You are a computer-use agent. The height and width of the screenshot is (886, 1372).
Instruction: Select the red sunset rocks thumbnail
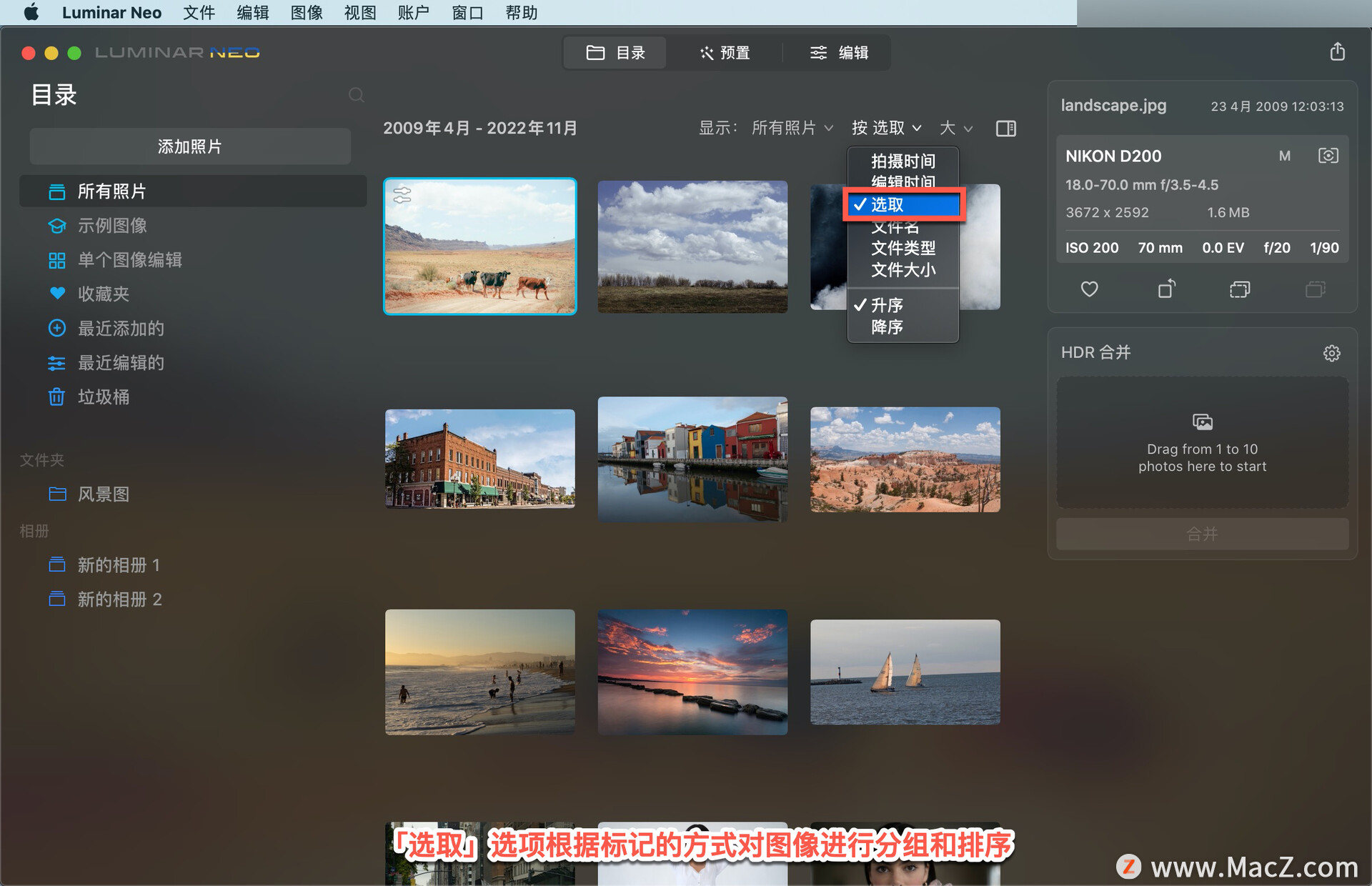pyautogui.click(x=692, y=672)
